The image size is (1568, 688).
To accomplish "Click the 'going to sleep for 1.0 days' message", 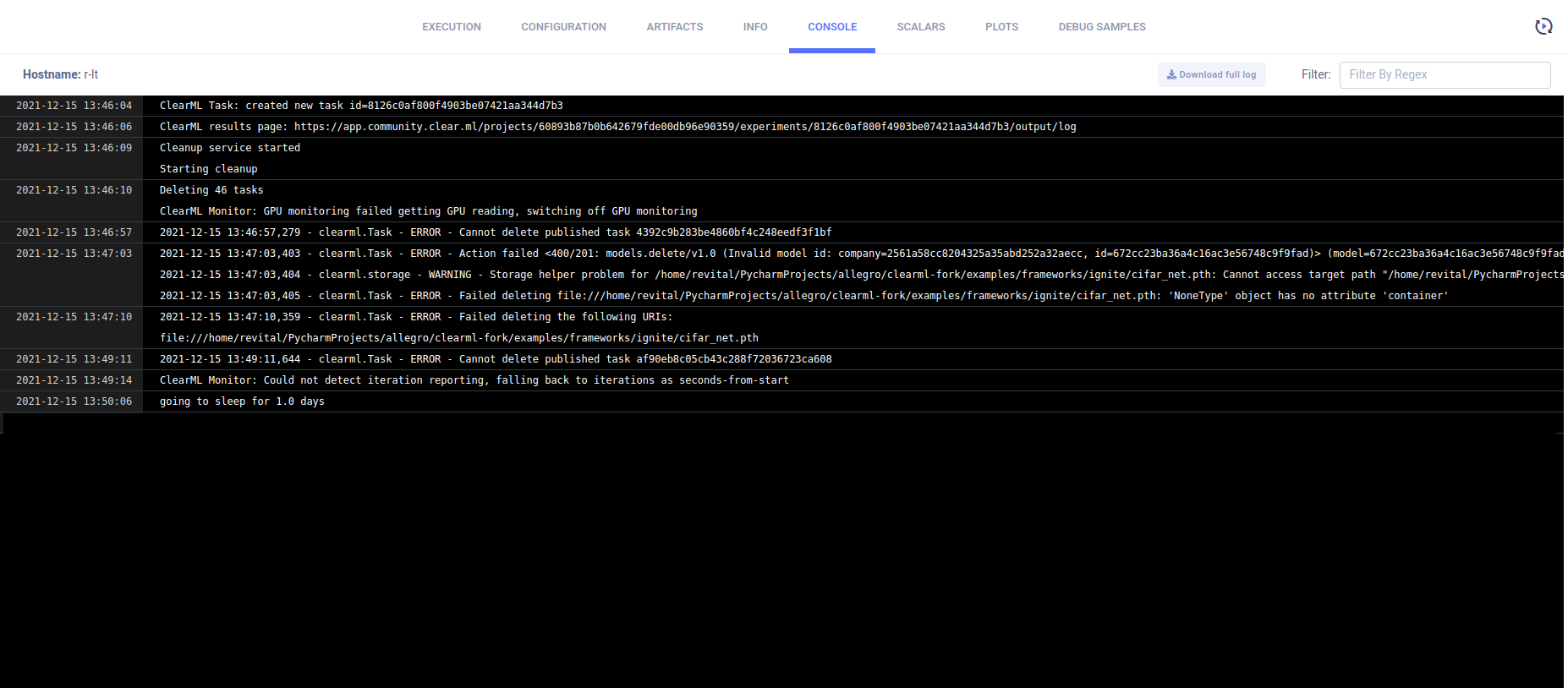I will click(242, 401).
